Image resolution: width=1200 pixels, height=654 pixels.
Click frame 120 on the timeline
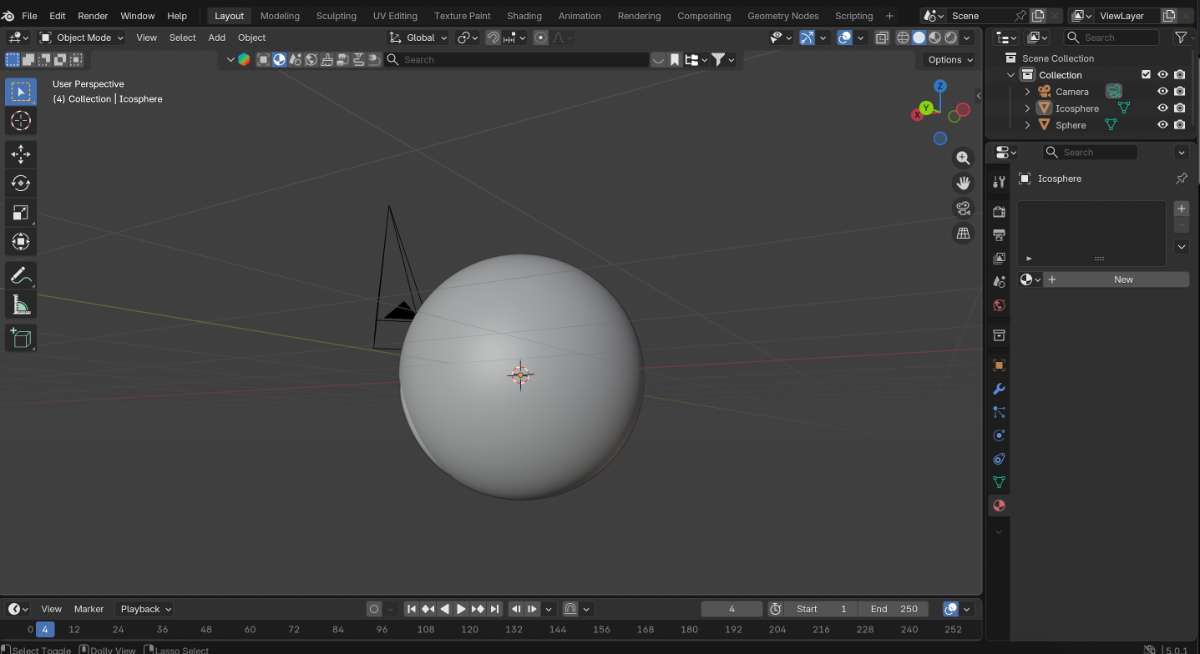tap(470, 630)
